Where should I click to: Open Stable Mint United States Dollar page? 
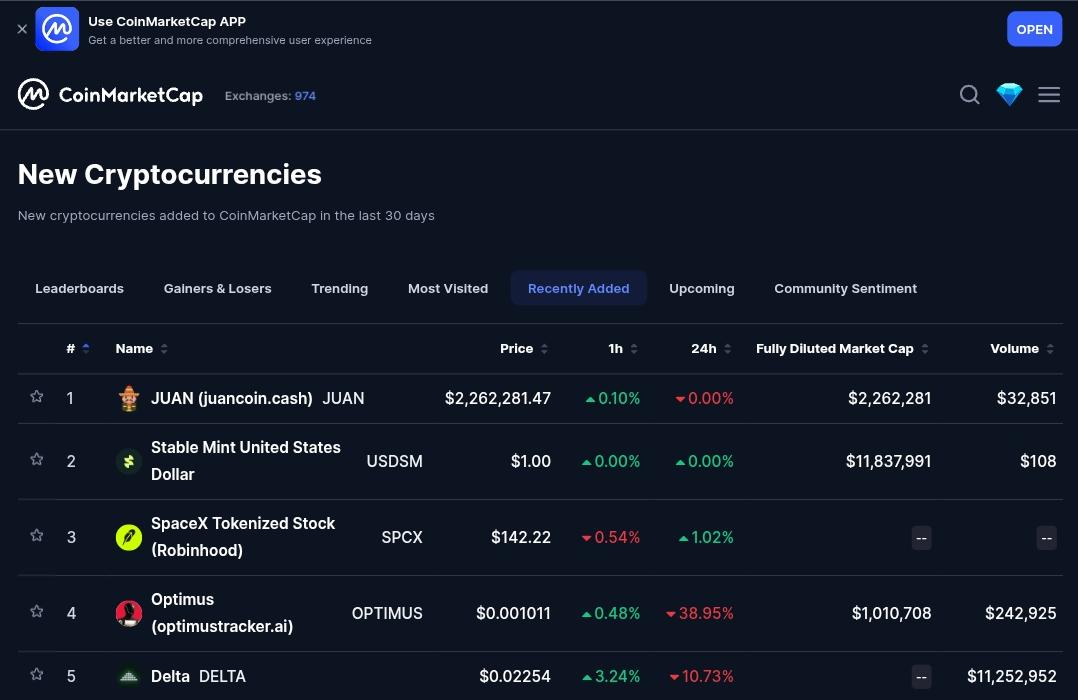(x=245, y=461)
